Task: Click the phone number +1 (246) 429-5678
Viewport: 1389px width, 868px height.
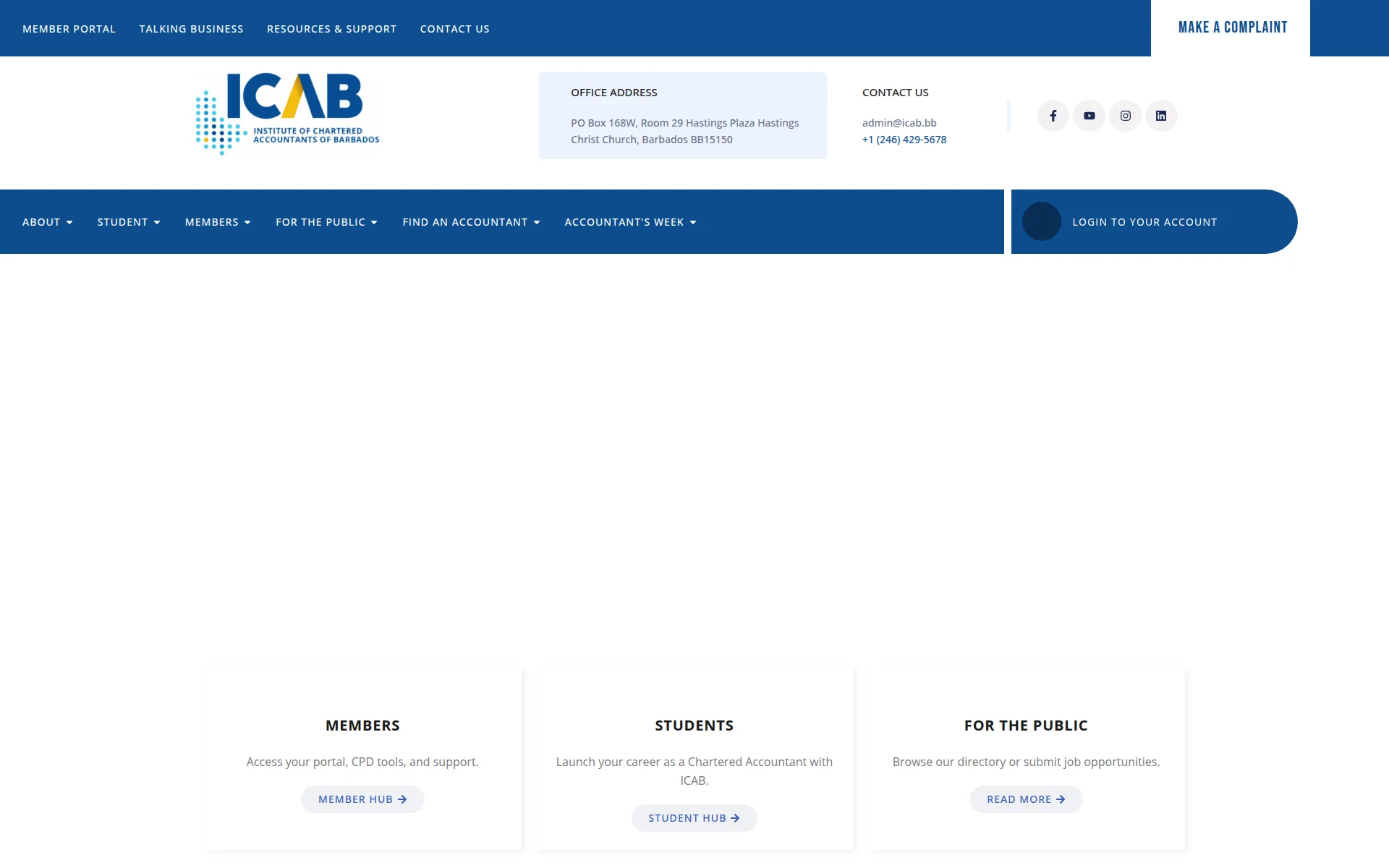Action: tap(904, 140)
